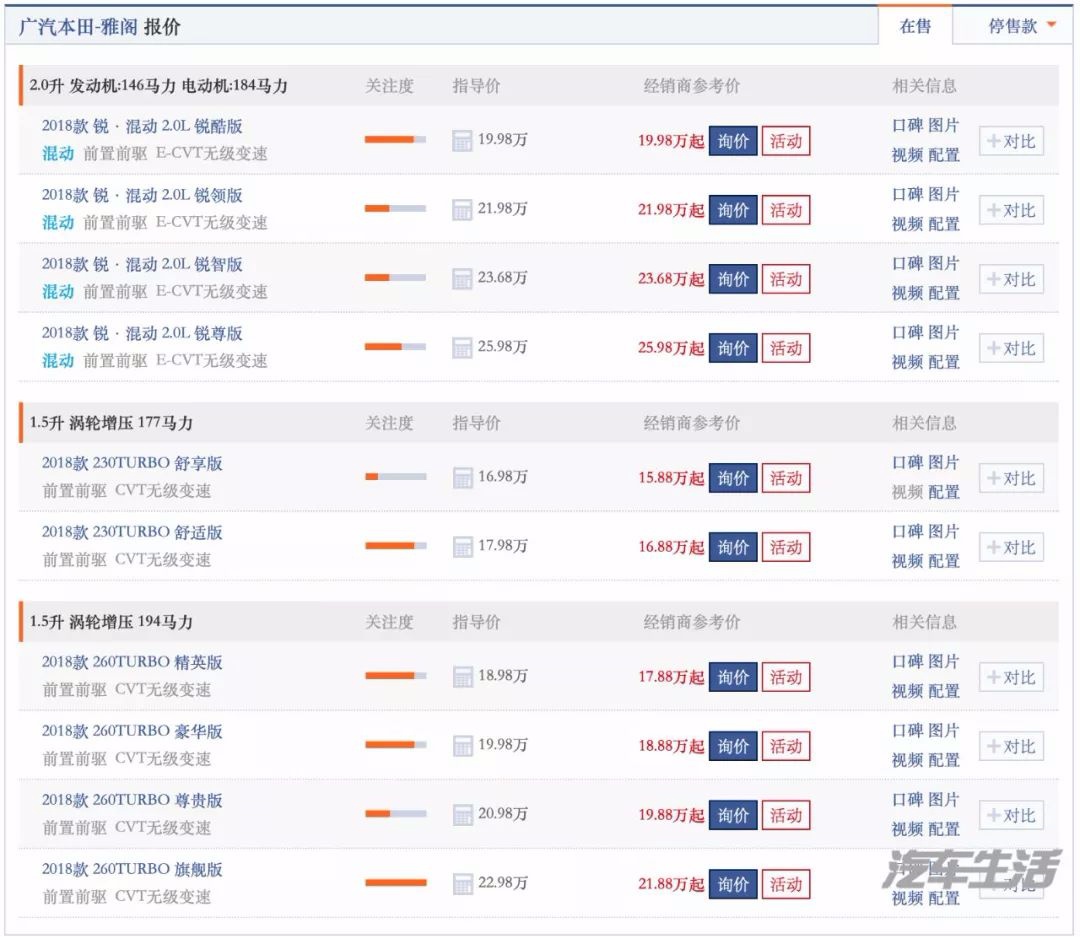
Task: Open 活动 for 锐智版 23.68万起
Action: pyautogui.click(x=786, y=279)
